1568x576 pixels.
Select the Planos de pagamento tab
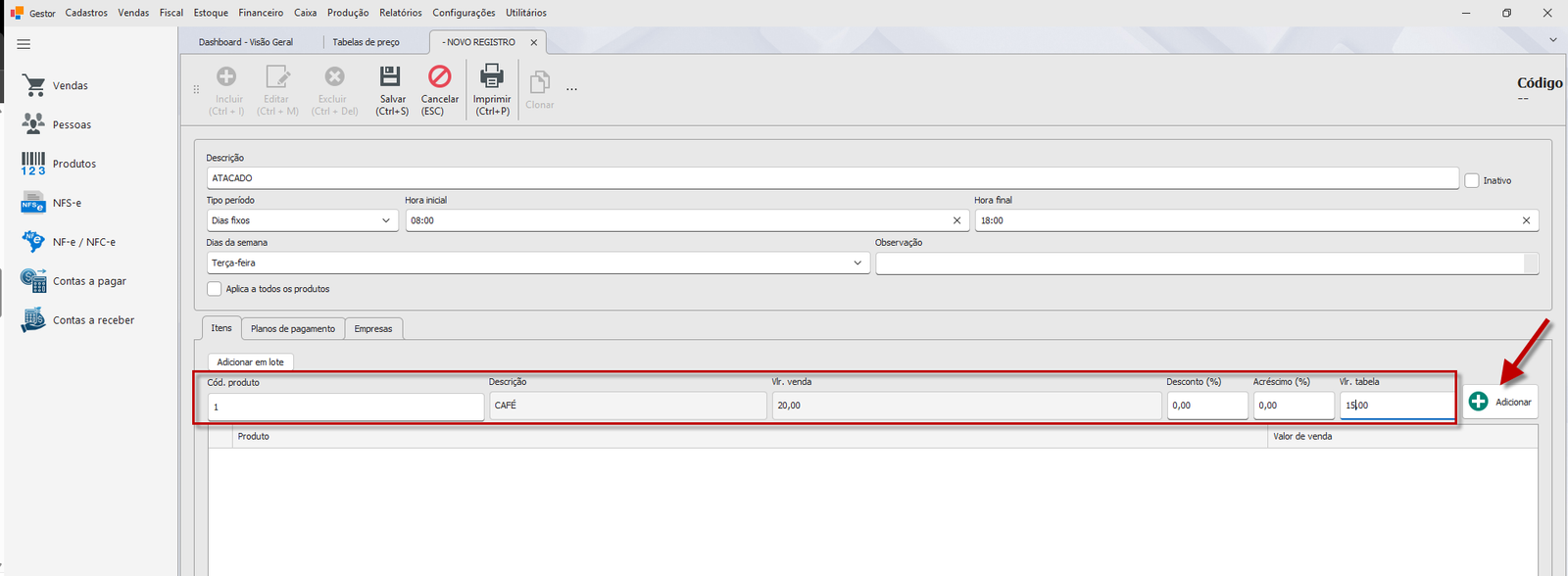[x=293, y=329]
